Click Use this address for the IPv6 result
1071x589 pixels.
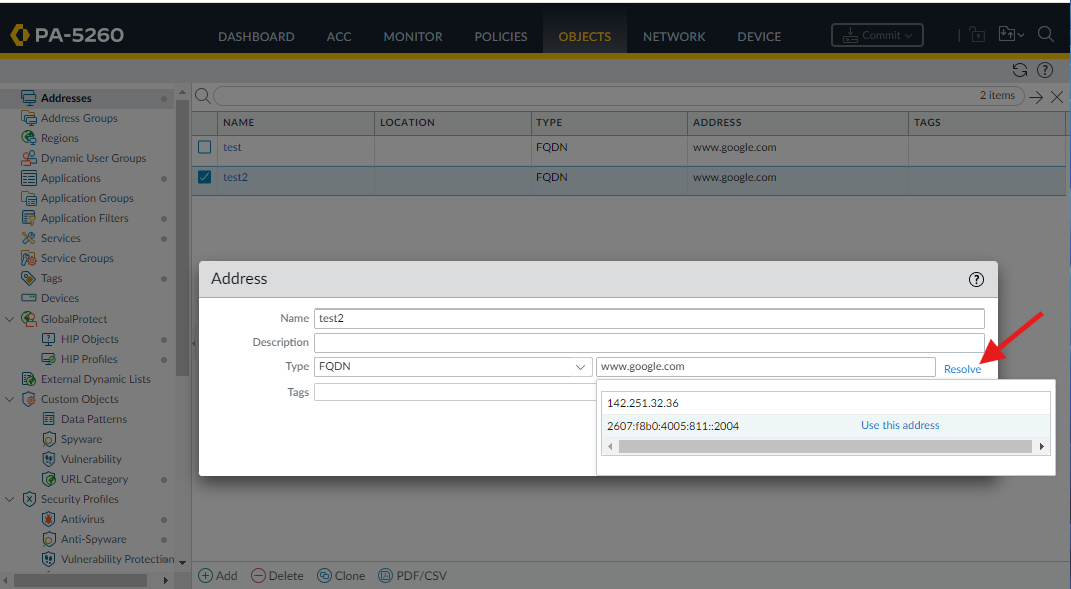click(x=899, y=424)
